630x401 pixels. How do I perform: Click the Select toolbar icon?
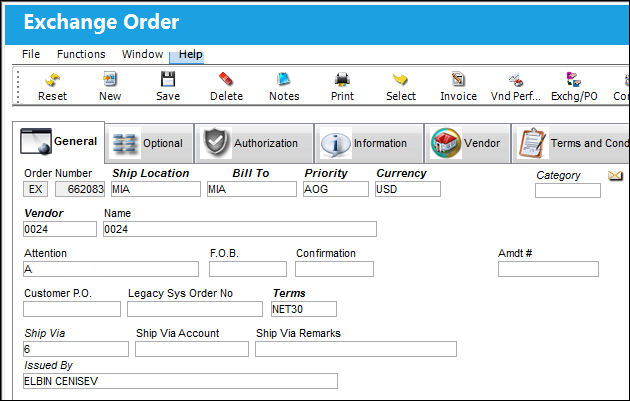pos(400,79)
